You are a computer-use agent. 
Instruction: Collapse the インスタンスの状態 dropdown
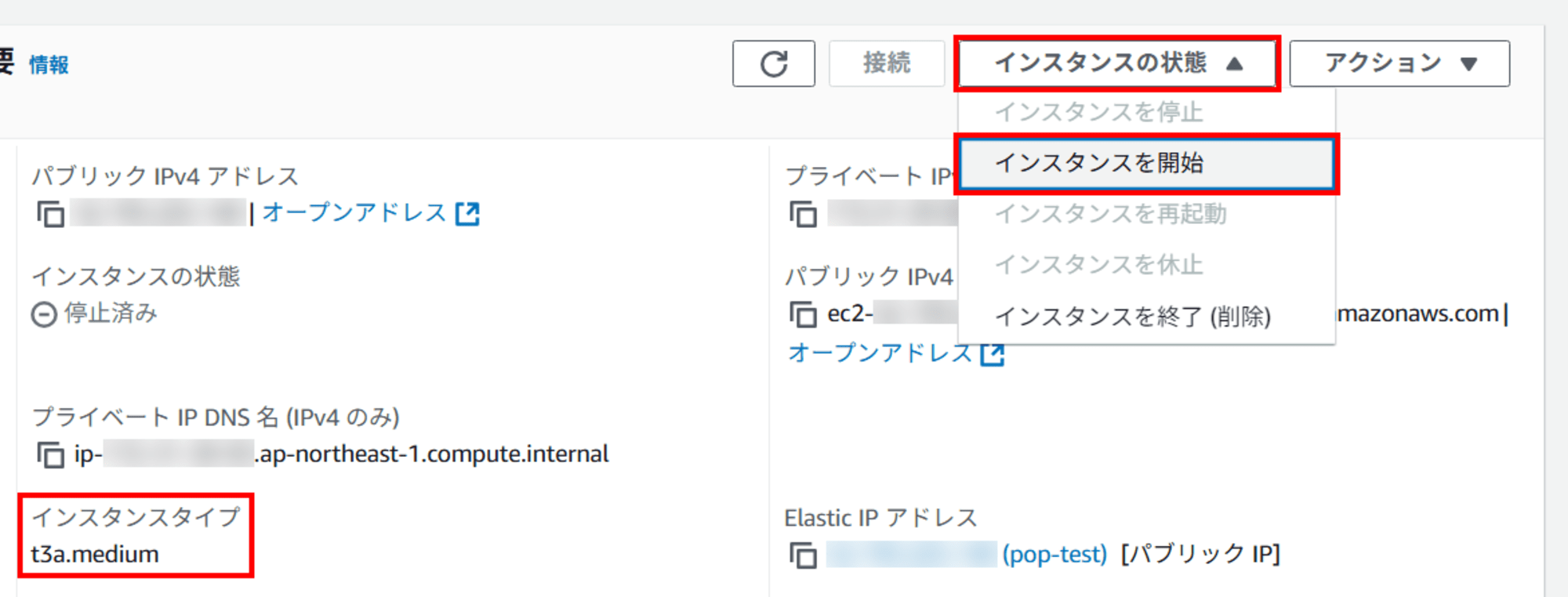point(1118,63)
